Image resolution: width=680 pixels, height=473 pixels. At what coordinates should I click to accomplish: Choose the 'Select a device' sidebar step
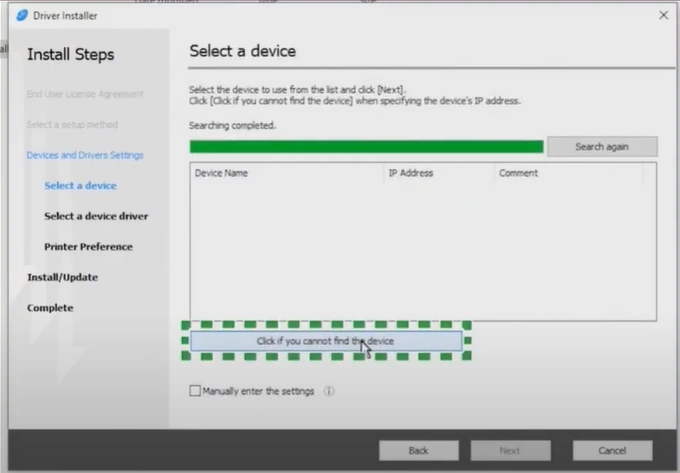click(80, 186)
